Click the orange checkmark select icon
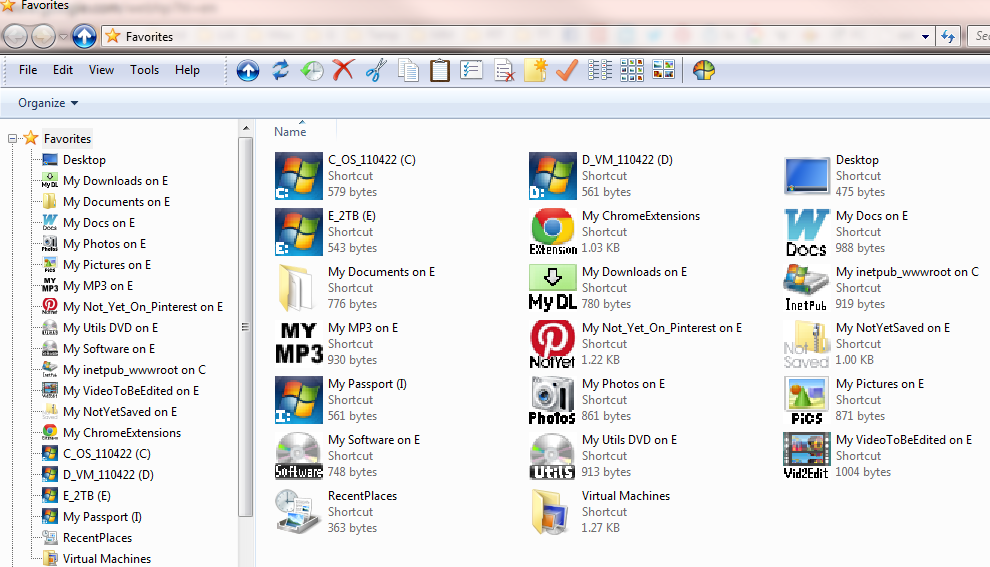 point(566,70)
